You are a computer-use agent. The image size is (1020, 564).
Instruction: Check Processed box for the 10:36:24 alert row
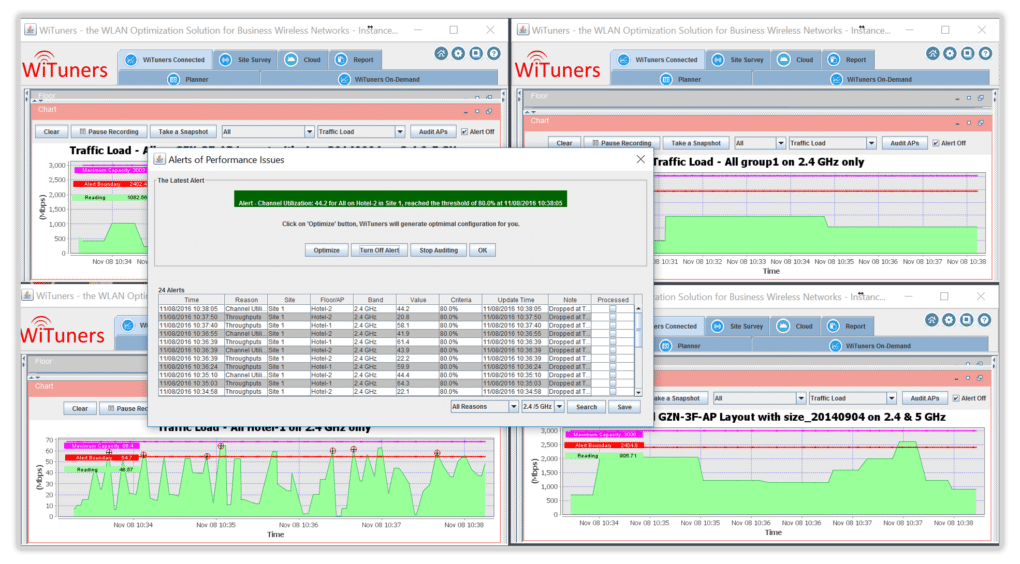pyautogui.click(x=612, y=367)
